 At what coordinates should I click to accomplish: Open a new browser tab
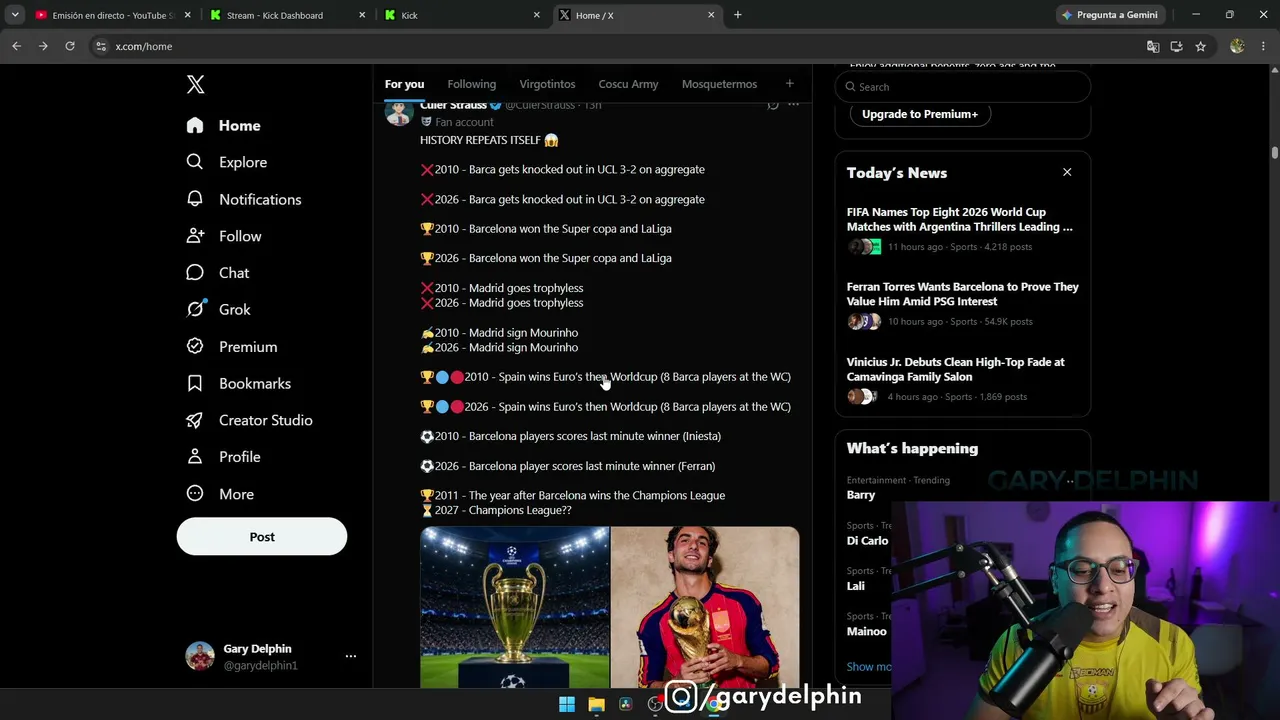(x=738, y=15)
